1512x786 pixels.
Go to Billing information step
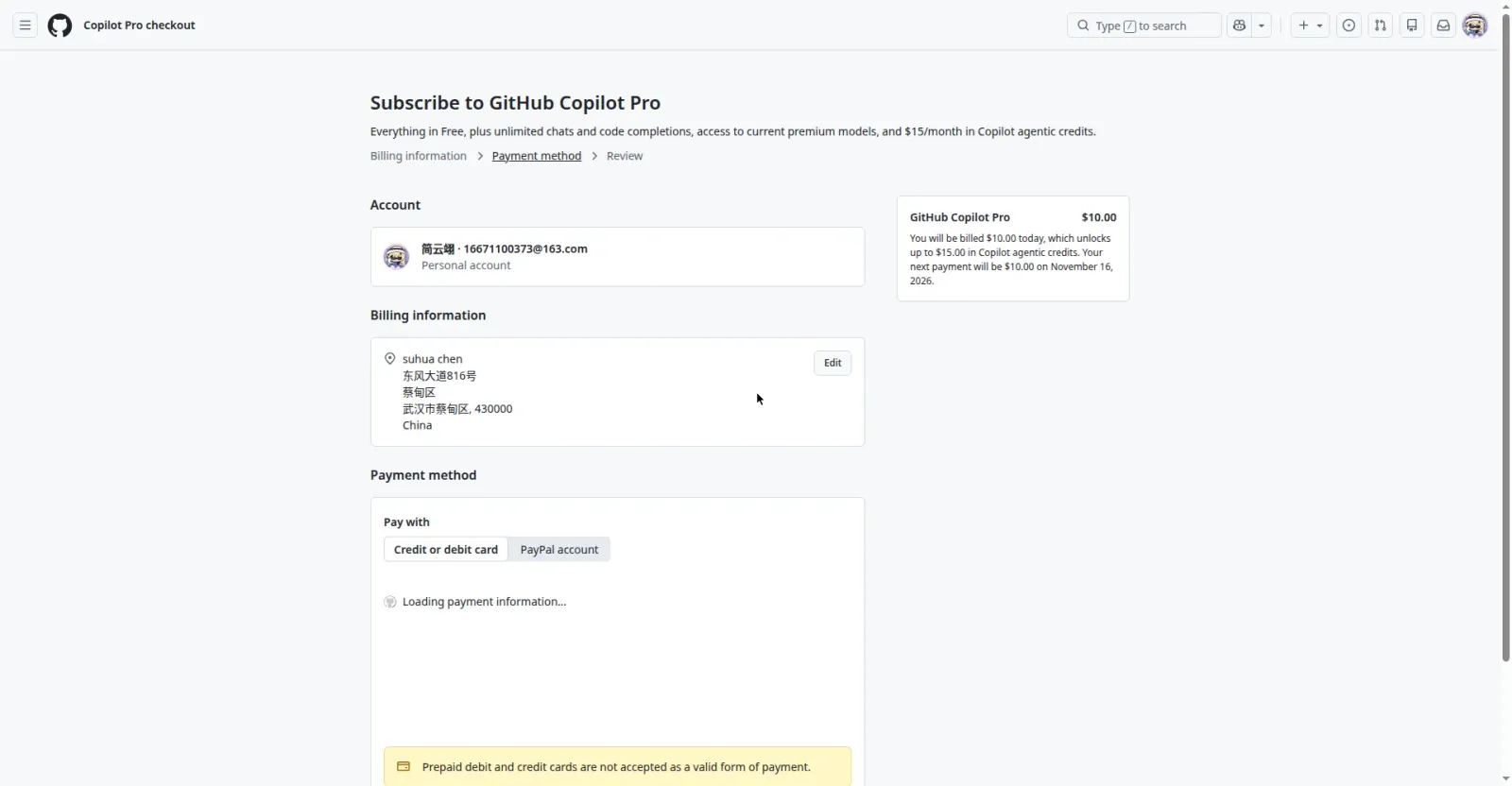point(419,156)
